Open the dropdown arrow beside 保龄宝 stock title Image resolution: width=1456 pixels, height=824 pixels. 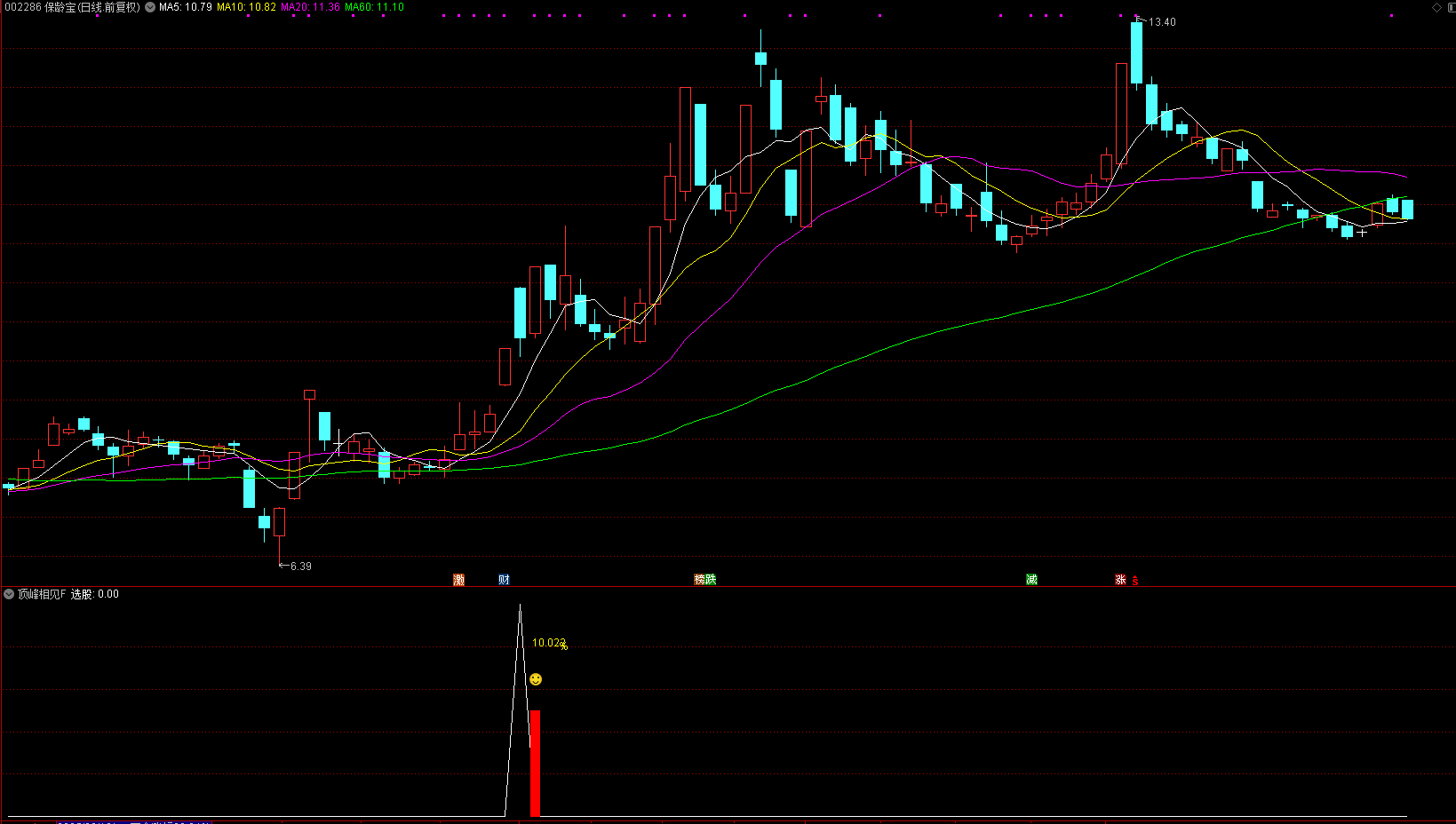click(x=150, y=7)
